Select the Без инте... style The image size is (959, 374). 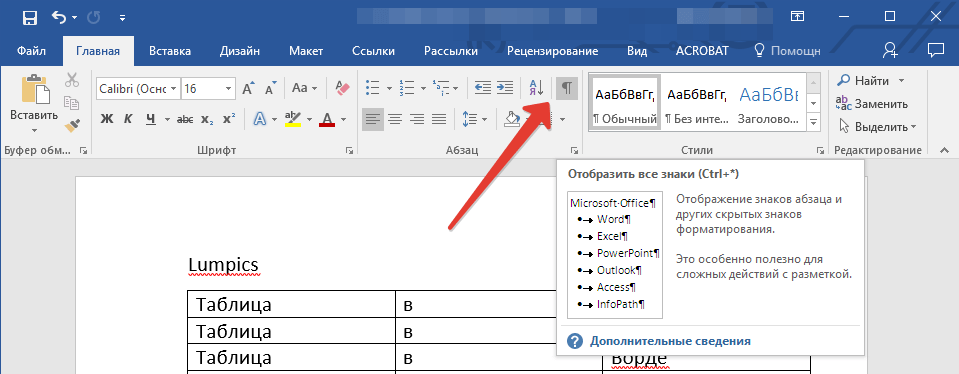point(697,103)
